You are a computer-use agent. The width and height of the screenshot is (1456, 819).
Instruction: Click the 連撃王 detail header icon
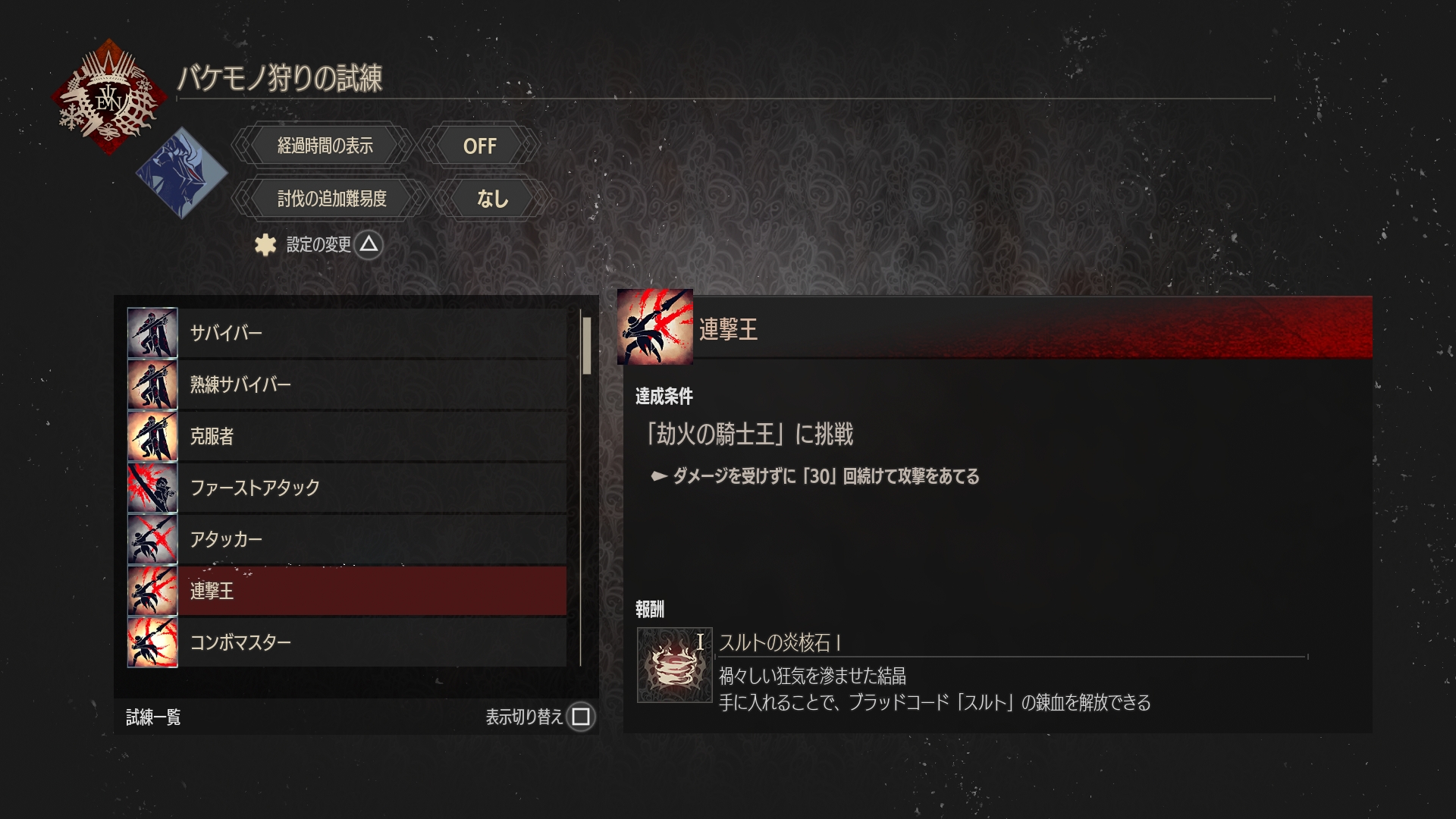655,327
